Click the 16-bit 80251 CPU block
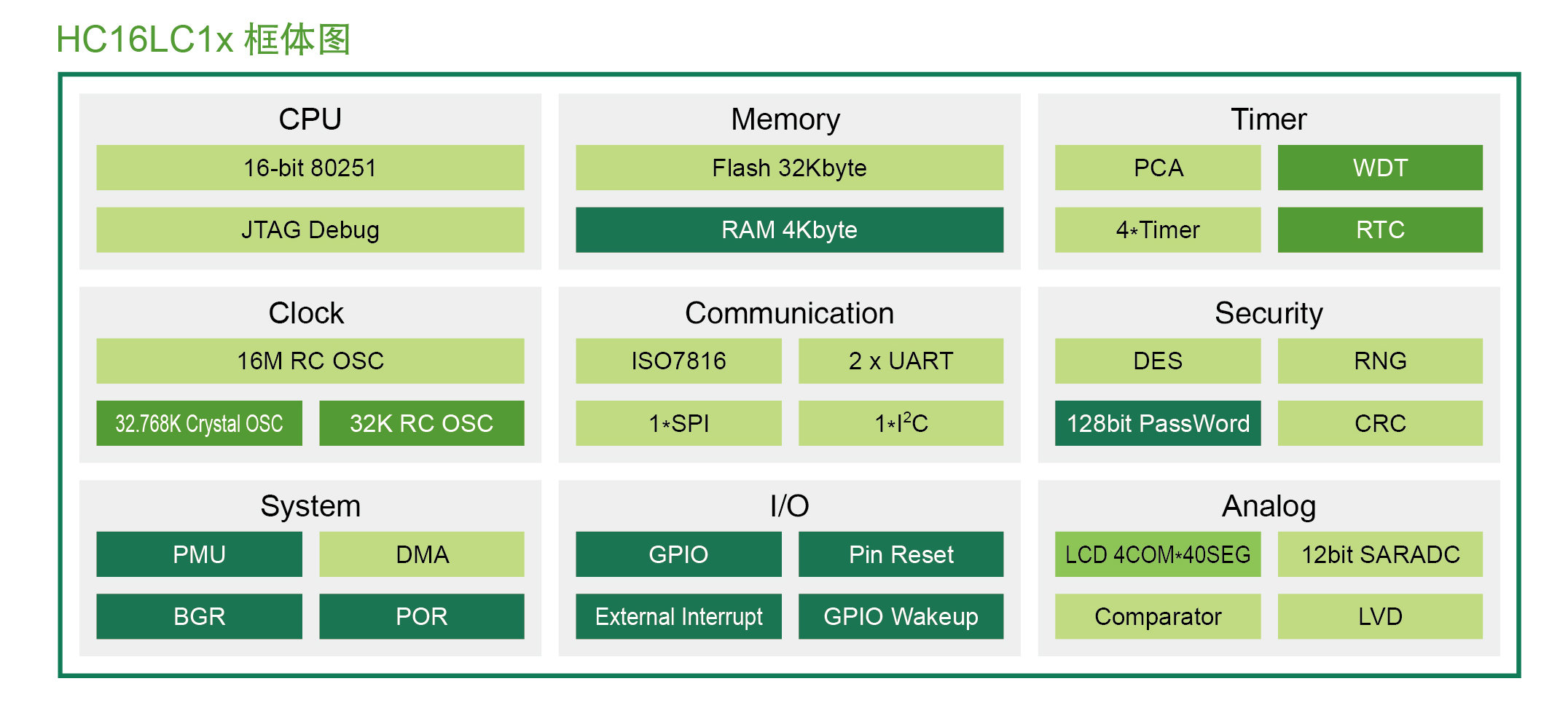 point(310,168)
